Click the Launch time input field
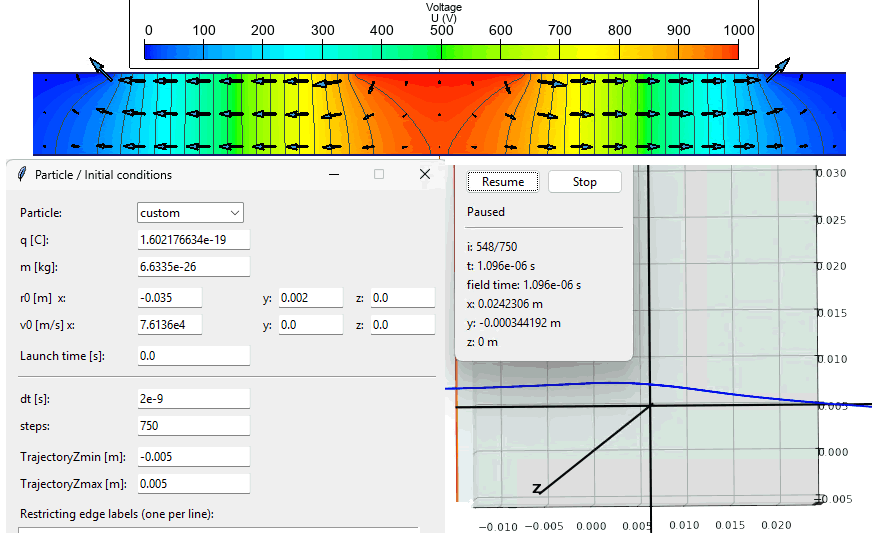Viewport: 872px width, 533px height. (x=194, y=356)
